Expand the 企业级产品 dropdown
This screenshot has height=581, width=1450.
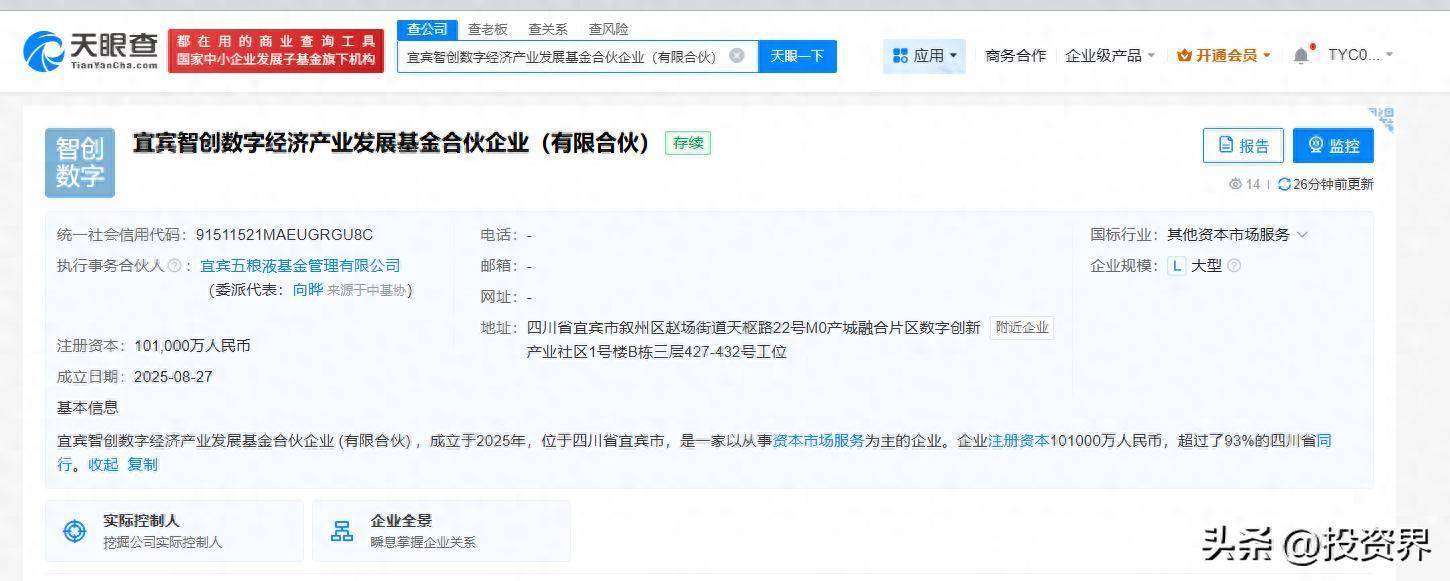point(1109,56)
